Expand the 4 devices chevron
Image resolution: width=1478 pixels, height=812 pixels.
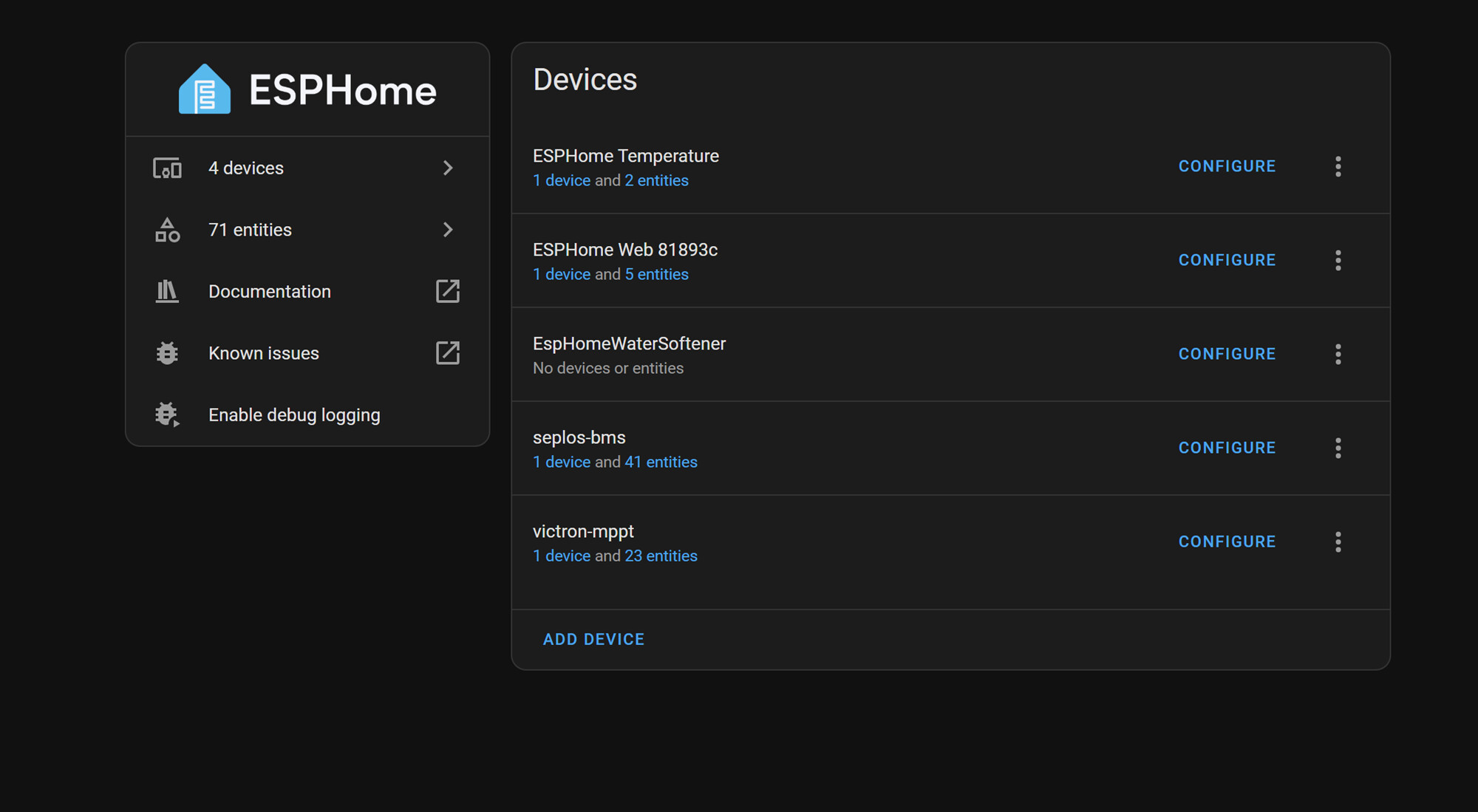pyautogui.click(x=448, y=168)
